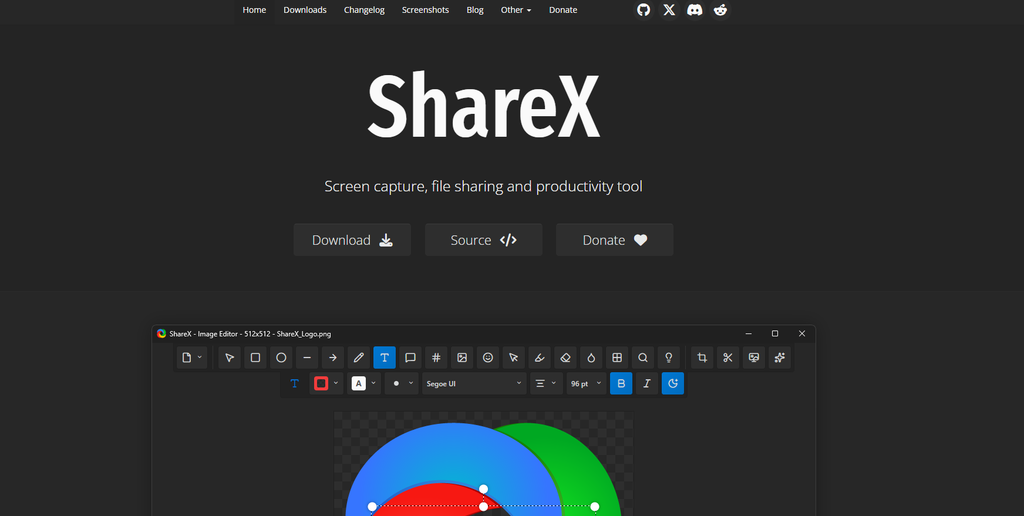Toggle Bold text formatting
The image size is (1024, 516).
pyautogui.click(x=621, y=383)
